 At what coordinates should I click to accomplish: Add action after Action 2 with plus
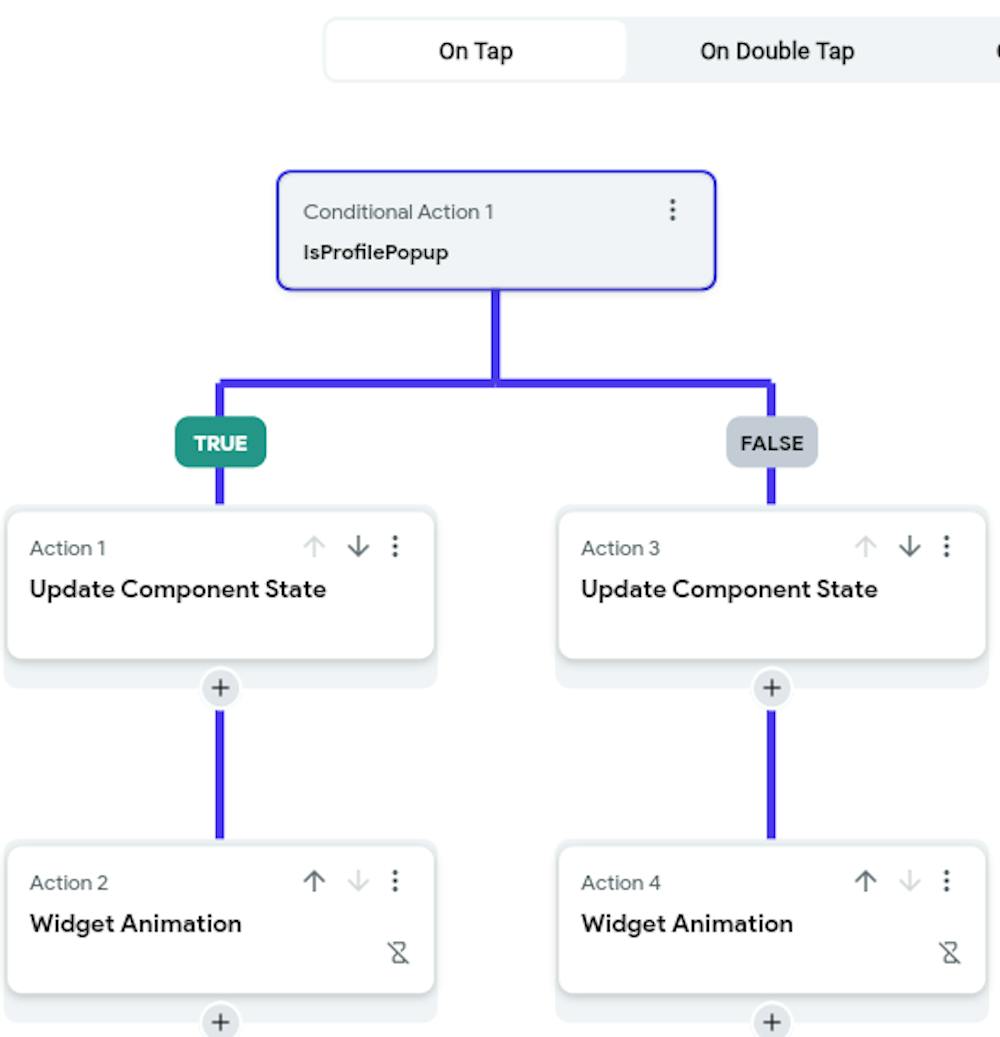coord(220,1022)
